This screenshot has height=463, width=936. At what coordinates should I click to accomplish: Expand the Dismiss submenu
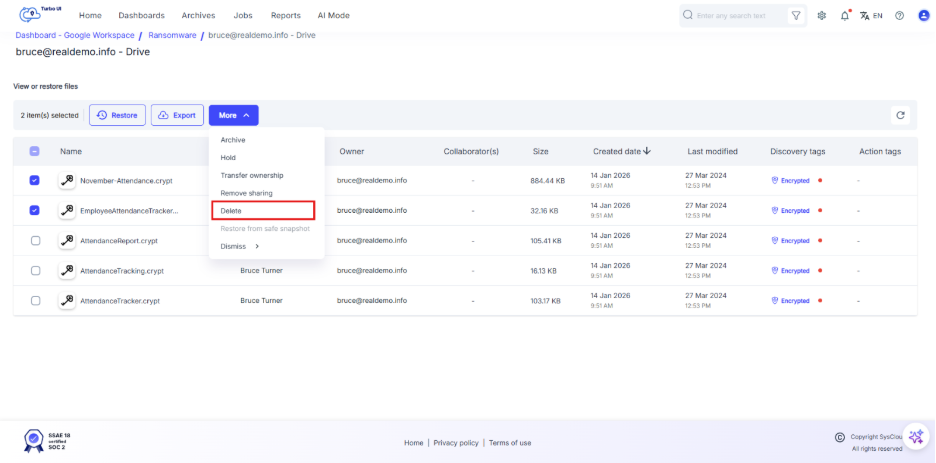tap(240, 246)
